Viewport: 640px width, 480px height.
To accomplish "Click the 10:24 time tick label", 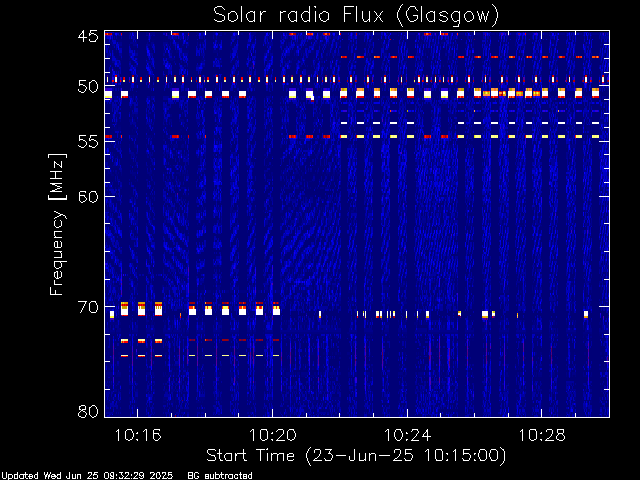I will 407,435.
